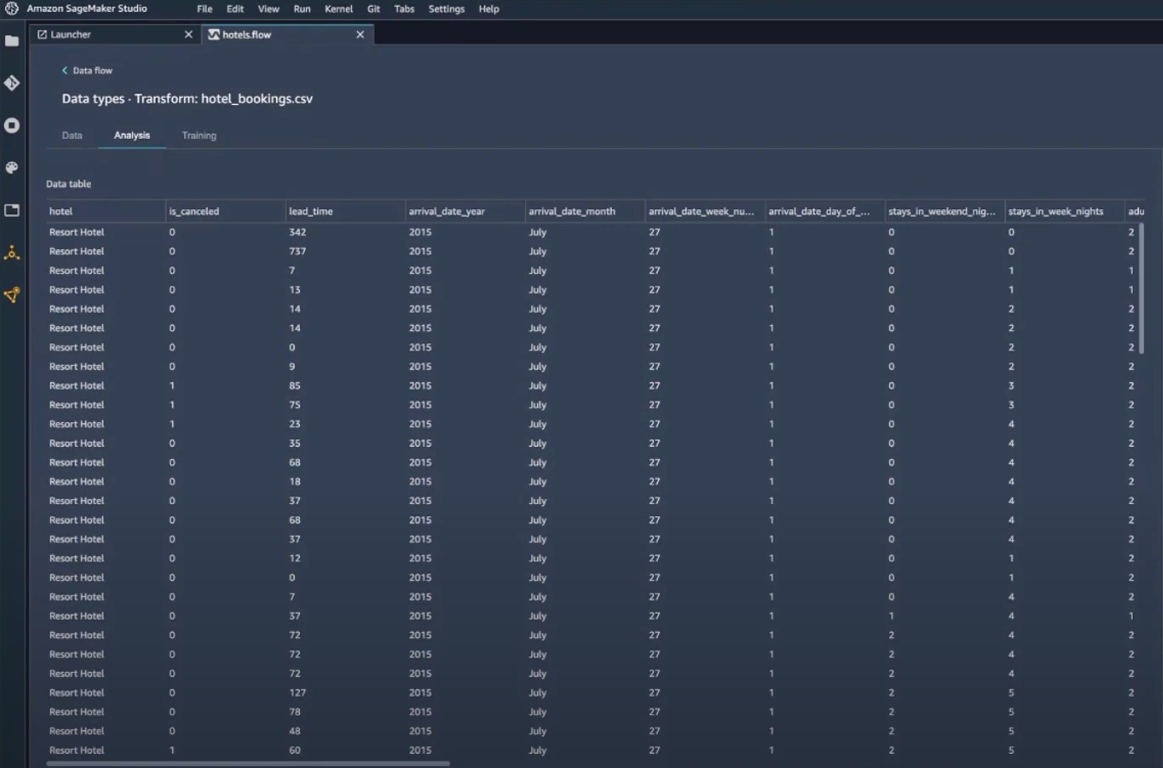
Task: Click the Launcher tab icon
Action: (42, 34)
